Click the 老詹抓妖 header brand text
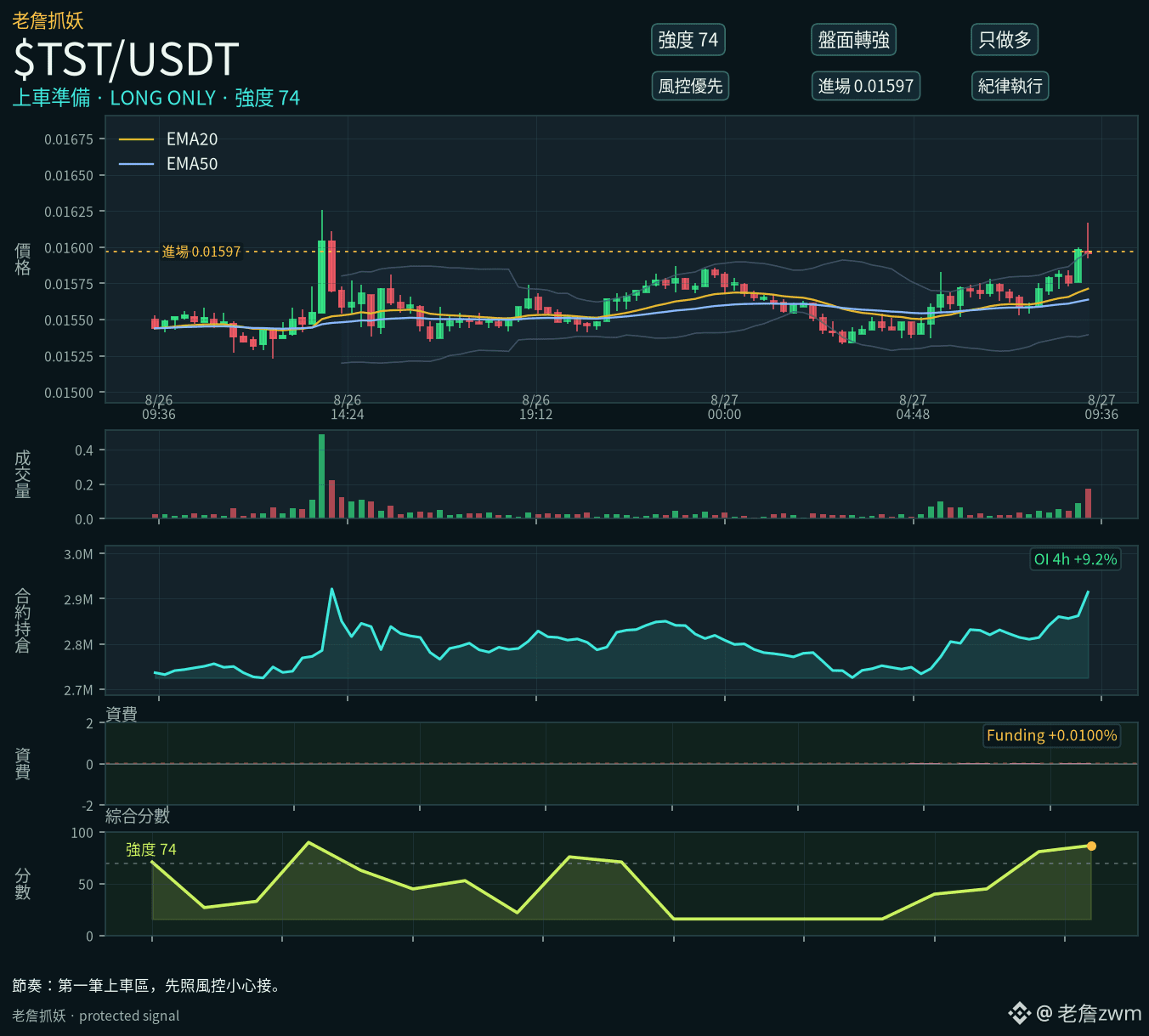Viewport: 1149px width, 1036px height. pyautogui.click(x=48, y=20)
